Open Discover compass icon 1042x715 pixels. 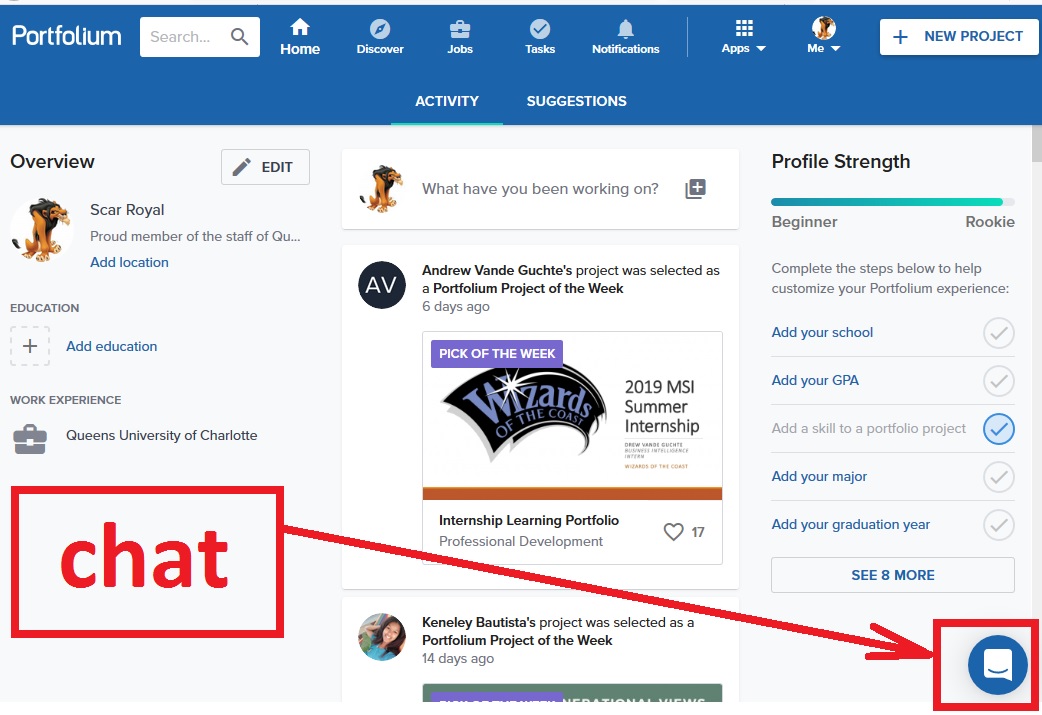point(379,29)
